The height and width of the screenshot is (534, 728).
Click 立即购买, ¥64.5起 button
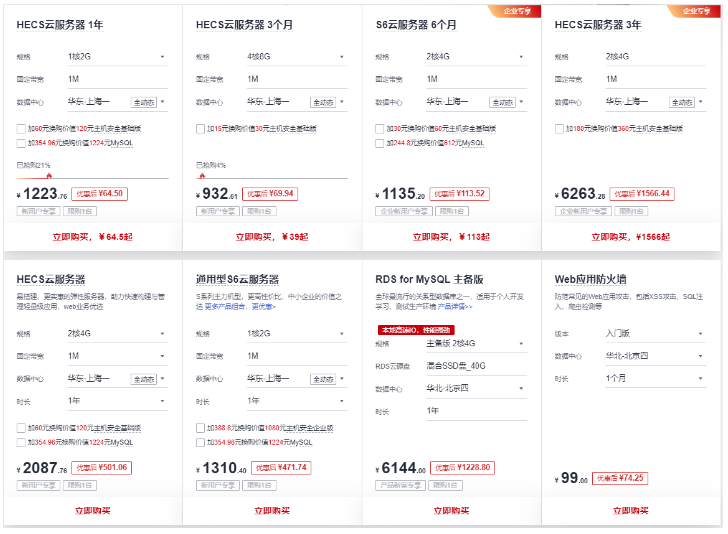point(92,237)
